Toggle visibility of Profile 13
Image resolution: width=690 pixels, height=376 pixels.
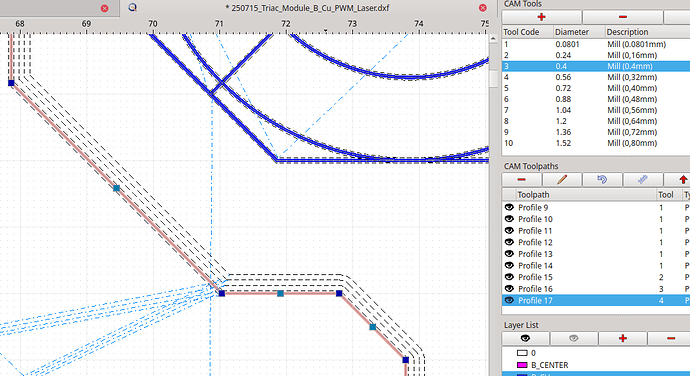[x=509, y=254]
